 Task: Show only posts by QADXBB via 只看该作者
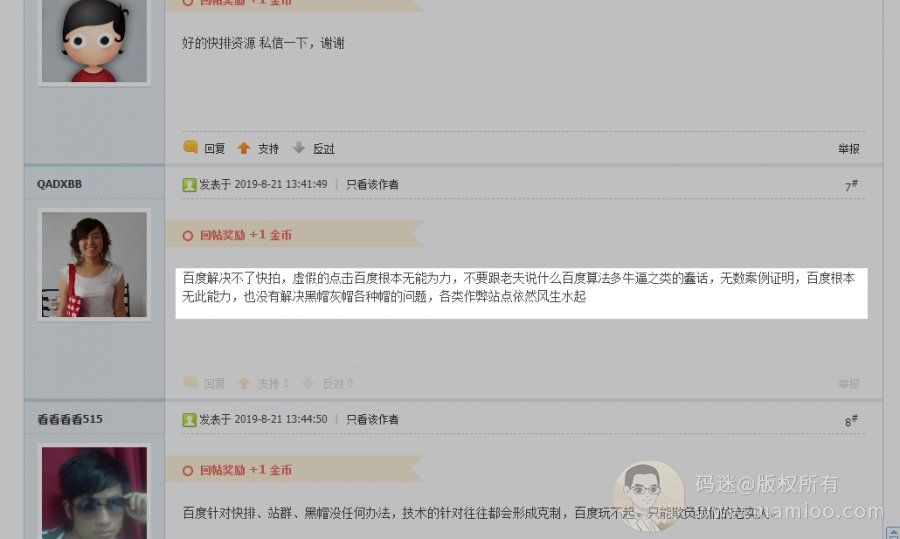(x=372, y=184)
